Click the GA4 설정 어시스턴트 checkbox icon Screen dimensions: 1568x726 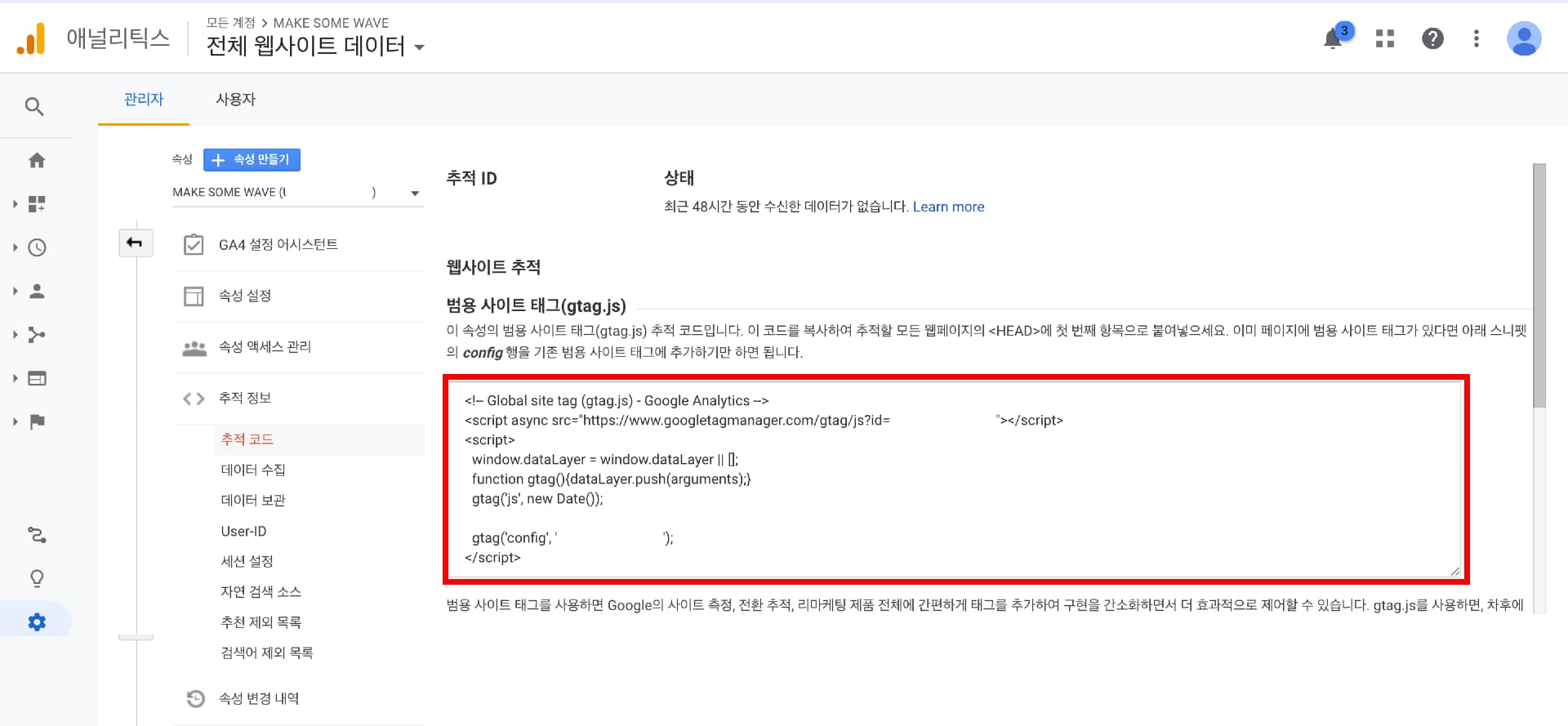click(x=194, y=244)
